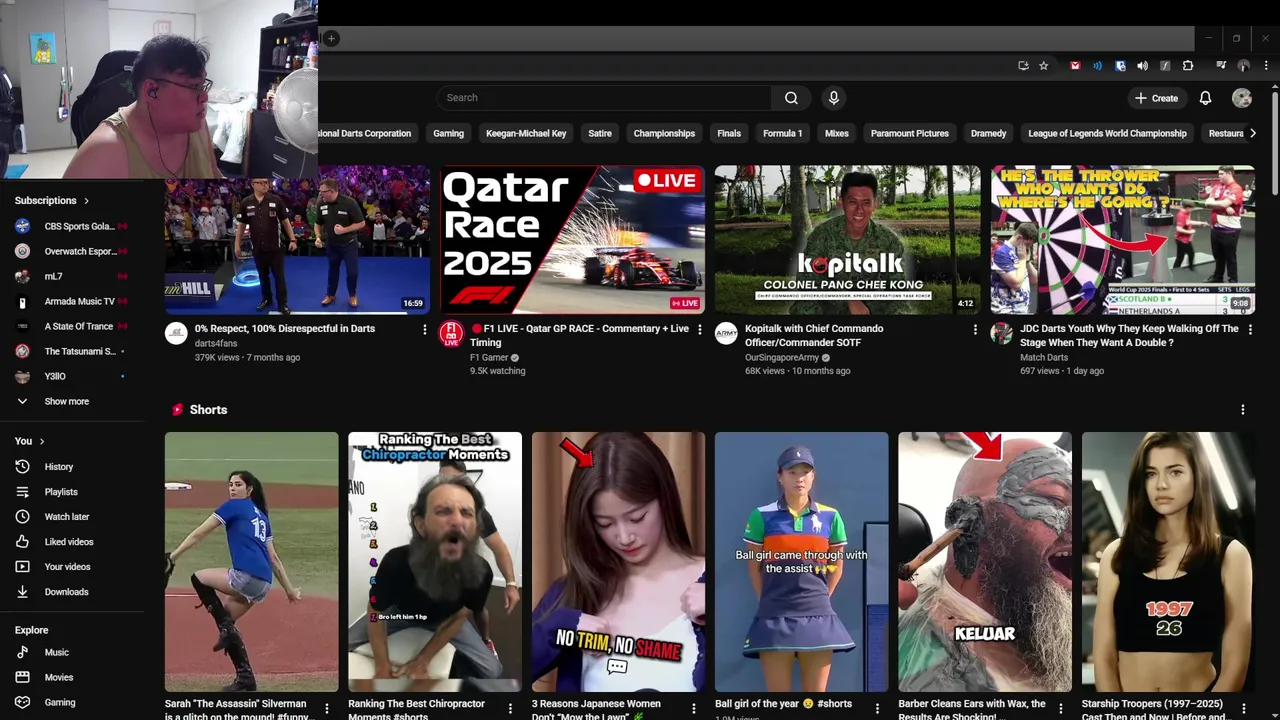Filter by Keegan-Michael Key chip
Viewport: 1280px width, 720px height.
point(526,133)
